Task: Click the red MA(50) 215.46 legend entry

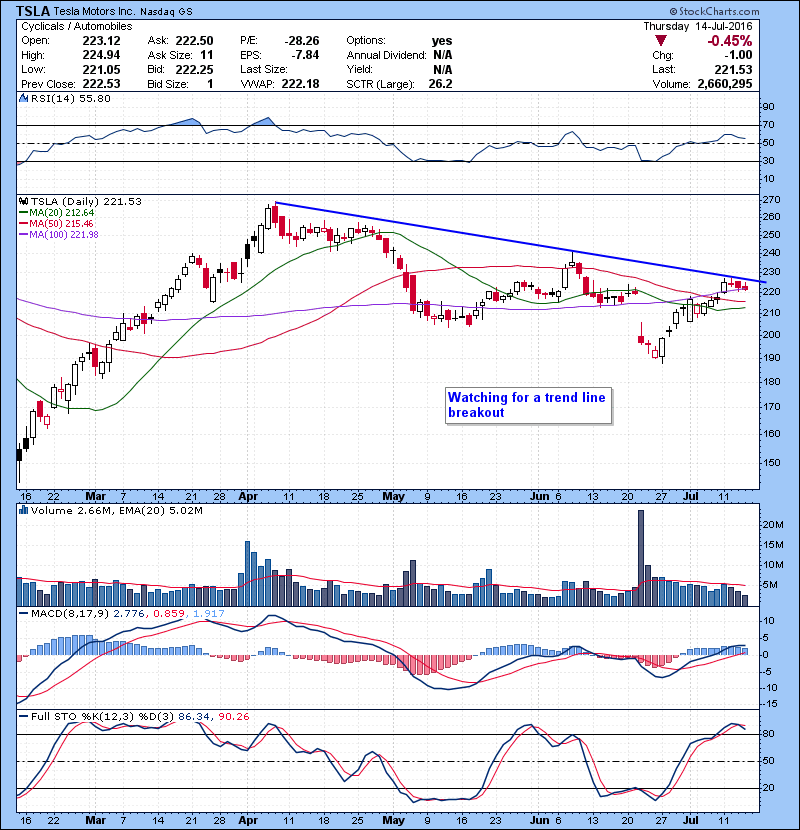Action: [x=57, y=224]
